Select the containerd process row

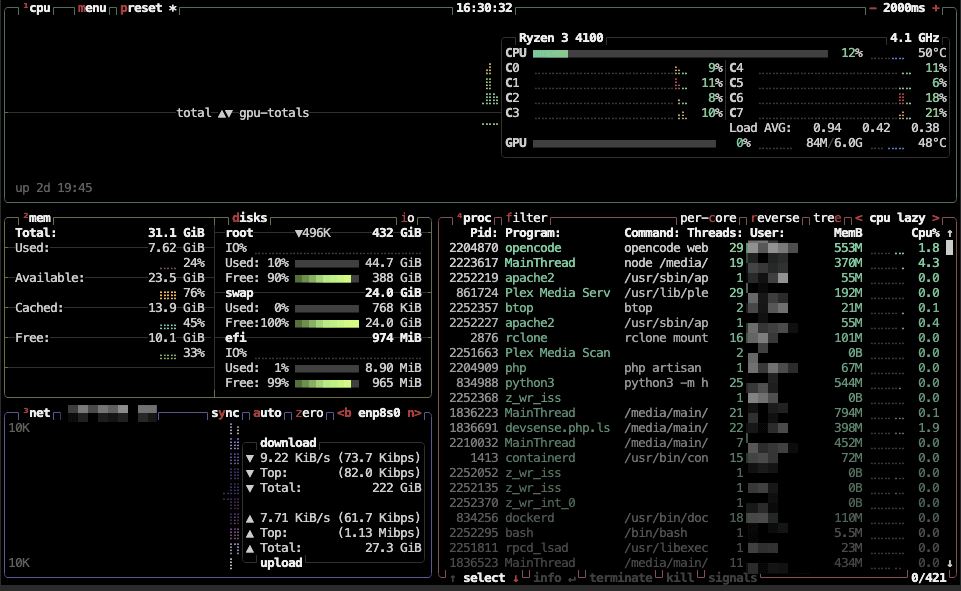[694, 458]
